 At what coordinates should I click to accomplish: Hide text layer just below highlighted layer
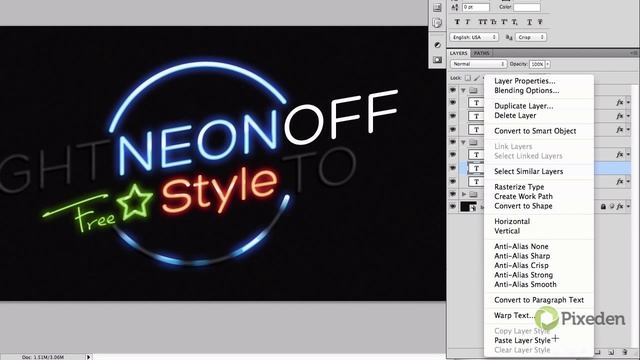click(x=453, y=181)
